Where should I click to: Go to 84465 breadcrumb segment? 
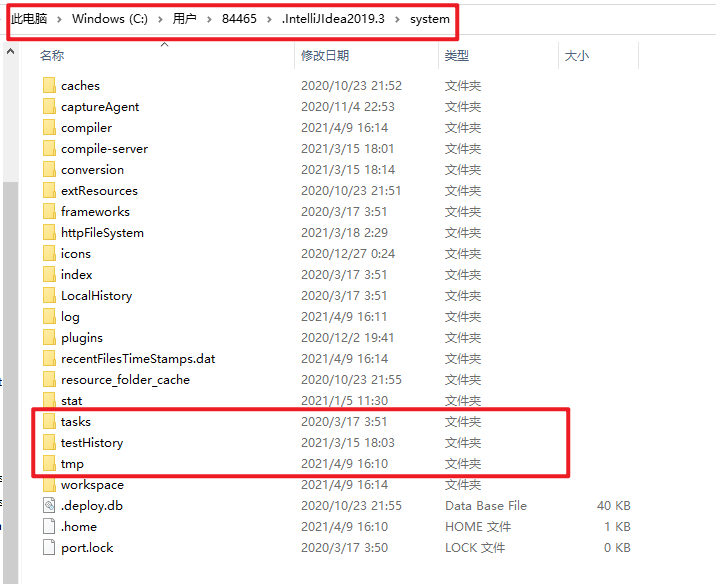pos(239,19)
